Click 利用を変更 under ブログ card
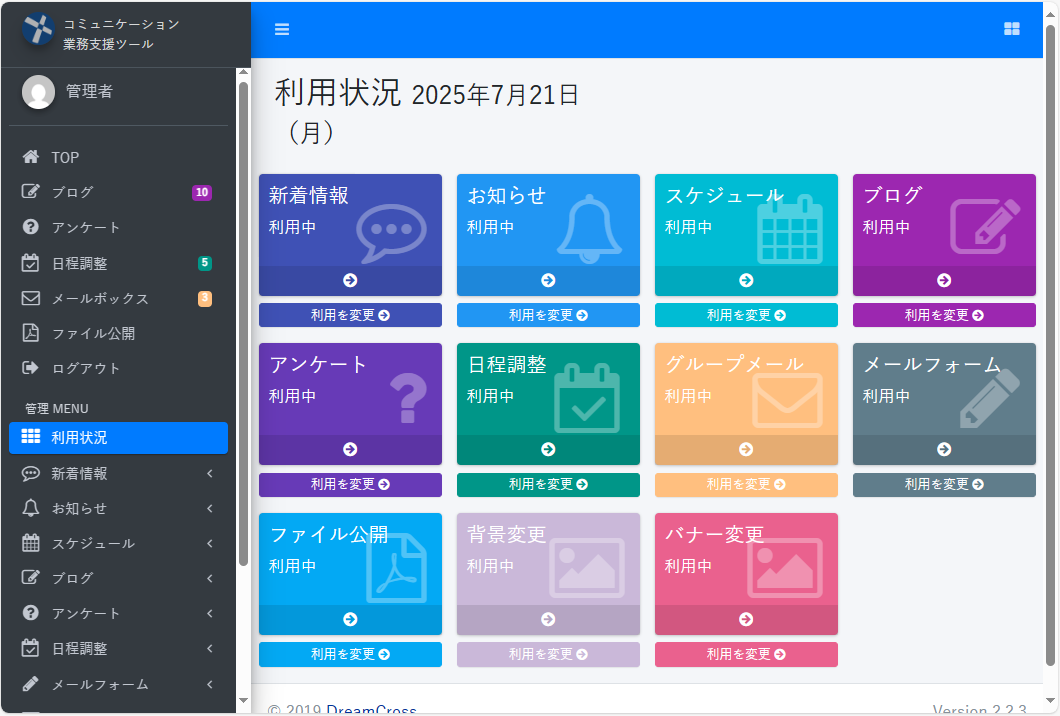Image resolution: width=1060 pixels, height=716 pixels. (x=944, y=315)
